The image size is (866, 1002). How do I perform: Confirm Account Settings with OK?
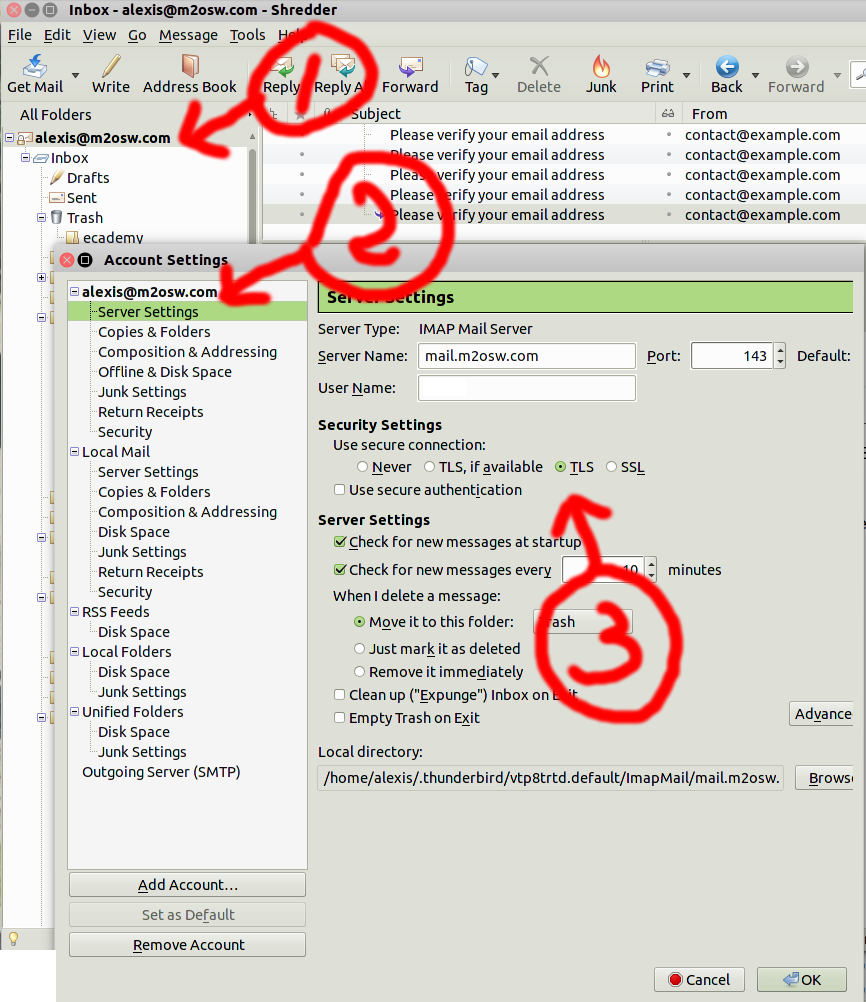tap(802, 980)
